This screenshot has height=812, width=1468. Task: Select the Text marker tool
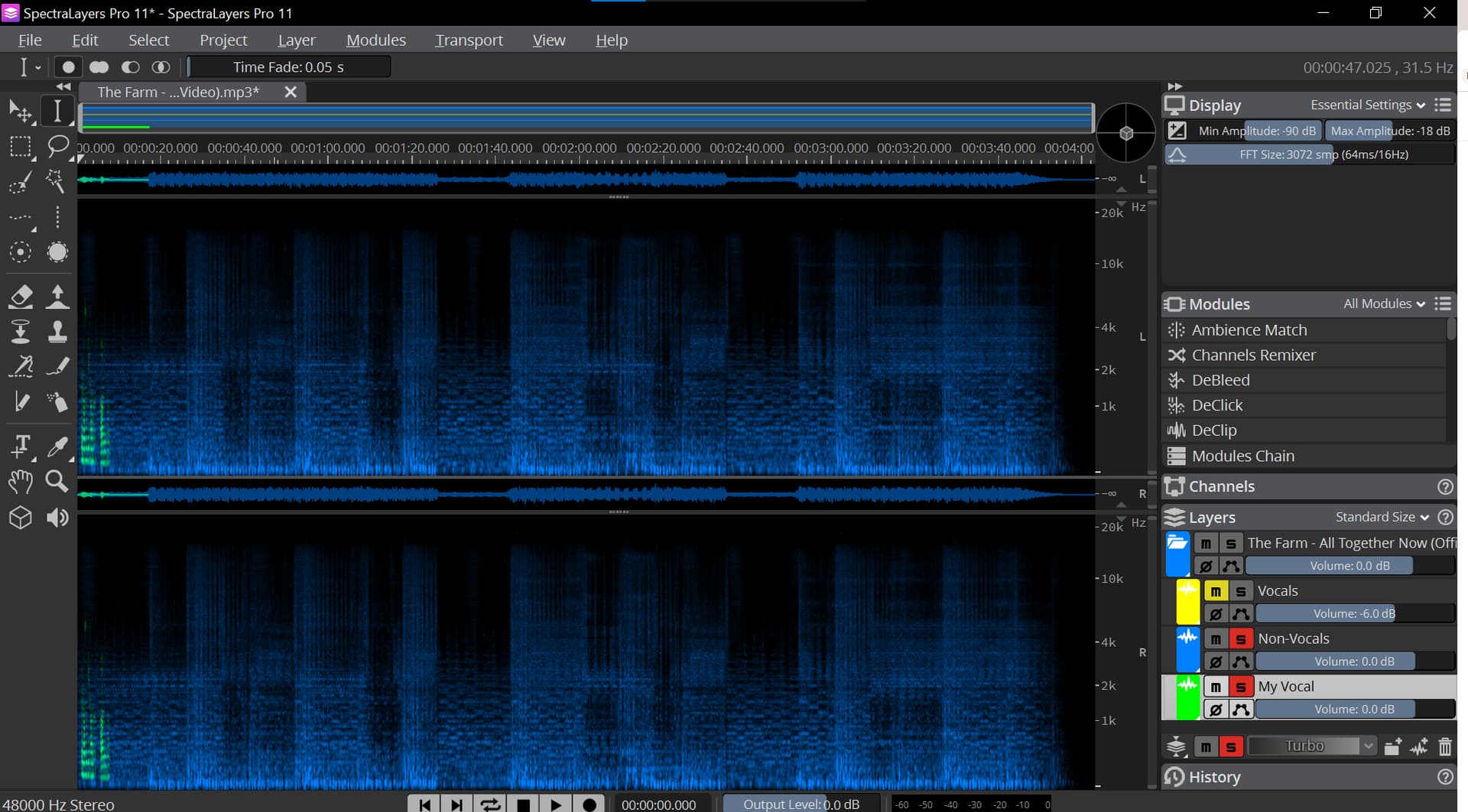pos(20,446)
